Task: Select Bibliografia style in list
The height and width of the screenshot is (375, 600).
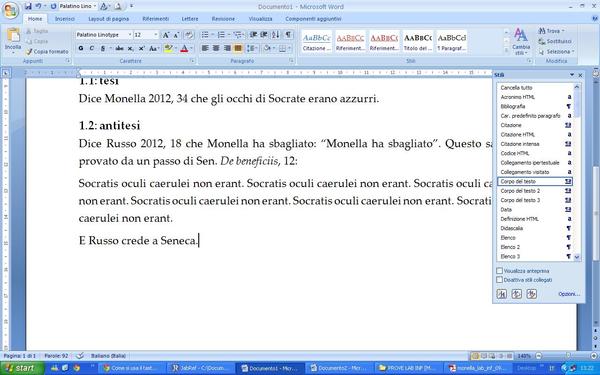Action: (x=535, y=106)
